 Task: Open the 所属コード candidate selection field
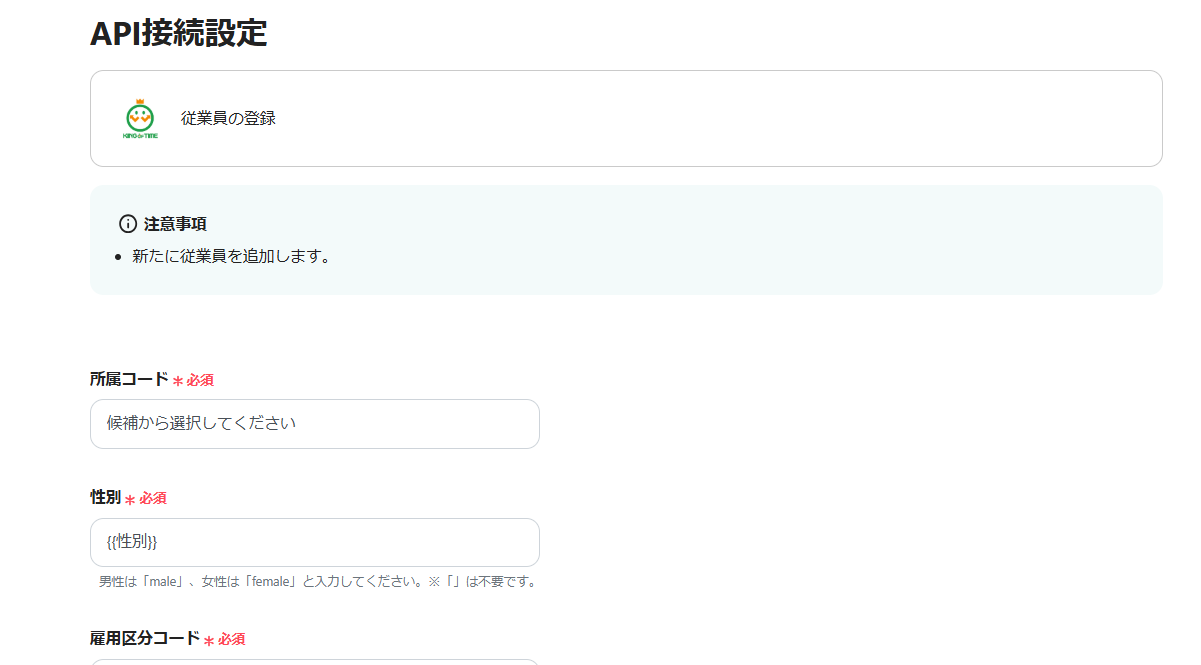[315, 424]
